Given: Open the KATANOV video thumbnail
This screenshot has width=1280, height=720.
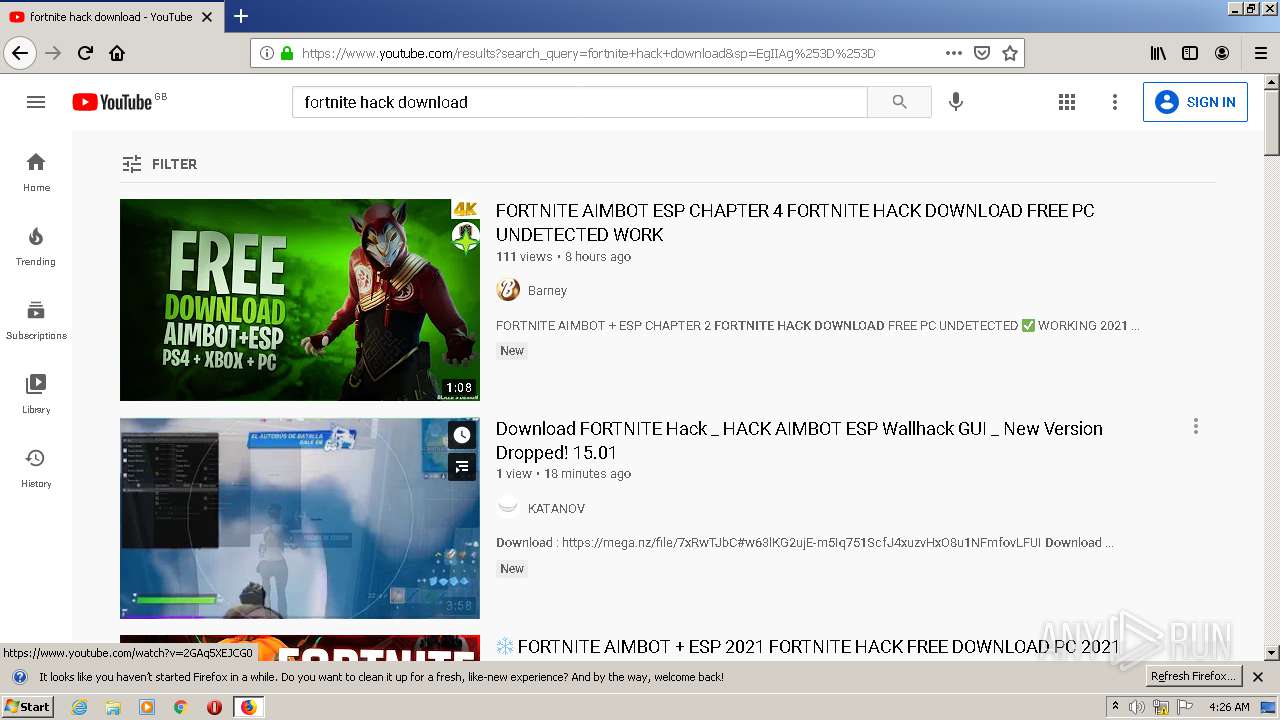Looking at the screenshot, I should [x=300, y=518].
